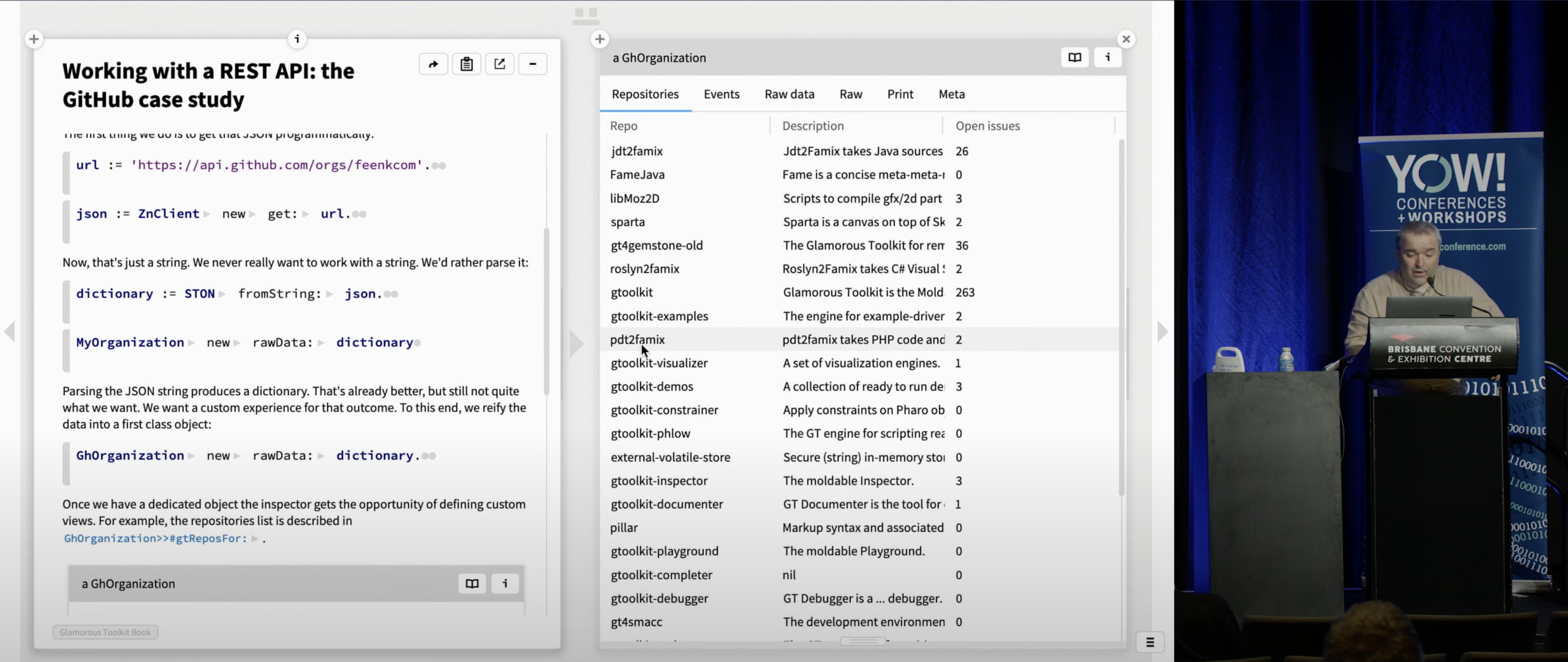Click the info button above the document pane
Screen dimensions: 1568x662
[x=297, y=39]
